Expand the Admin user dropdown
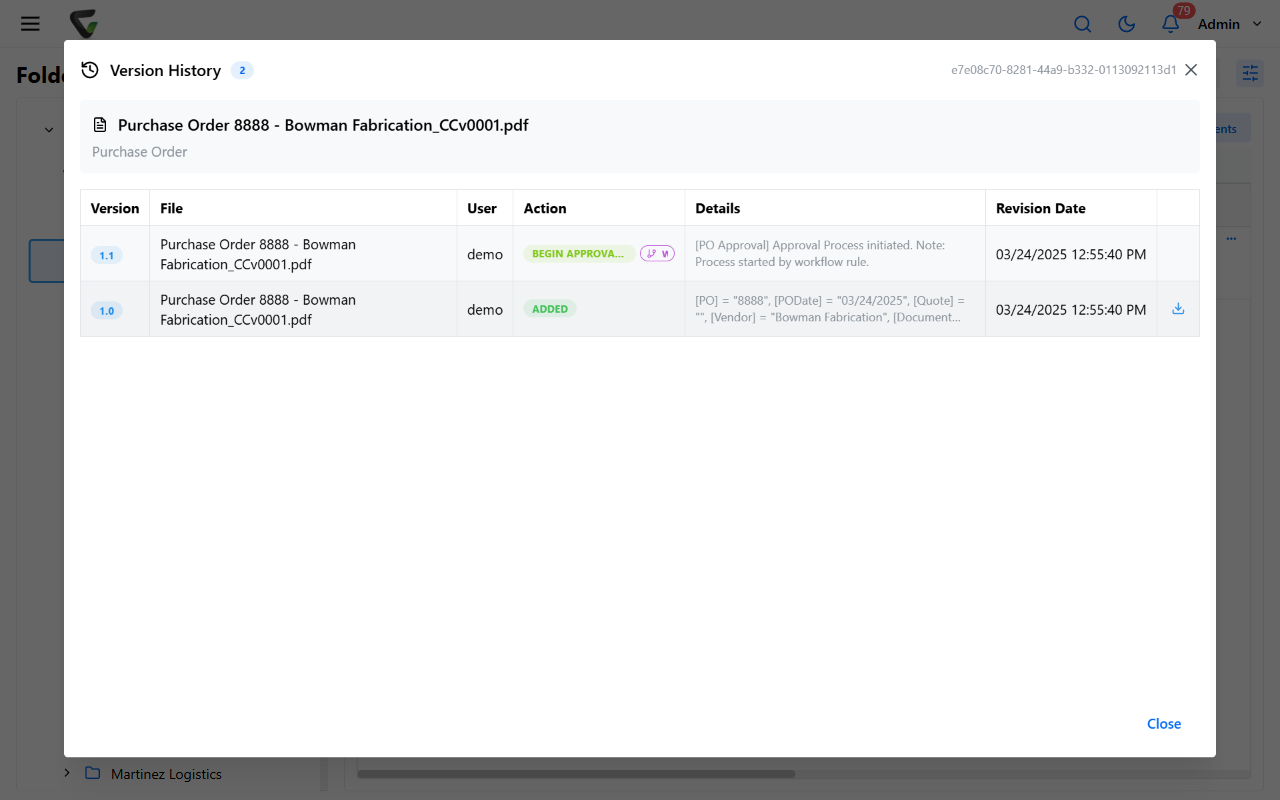The width and height of the screenshot is (1280, 800). click(x=1230, y=24)
